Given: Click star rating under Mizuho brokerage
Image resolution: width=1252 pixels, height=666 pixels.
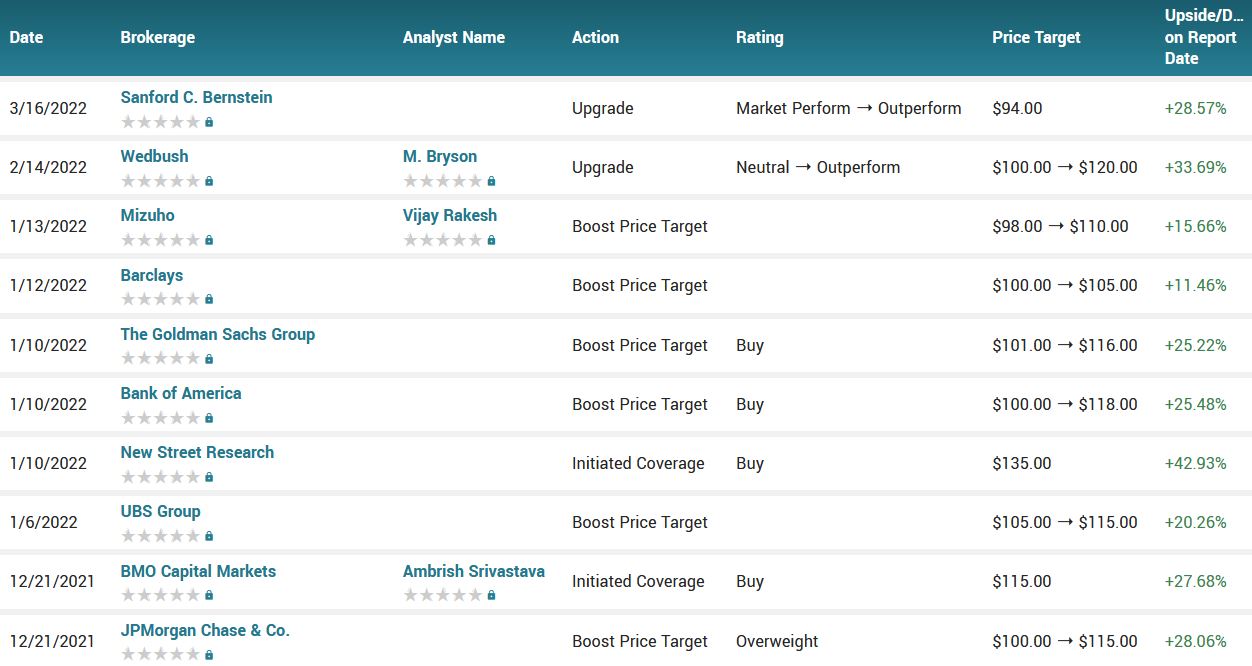Looking at the screenshot, I should point(160,240).
